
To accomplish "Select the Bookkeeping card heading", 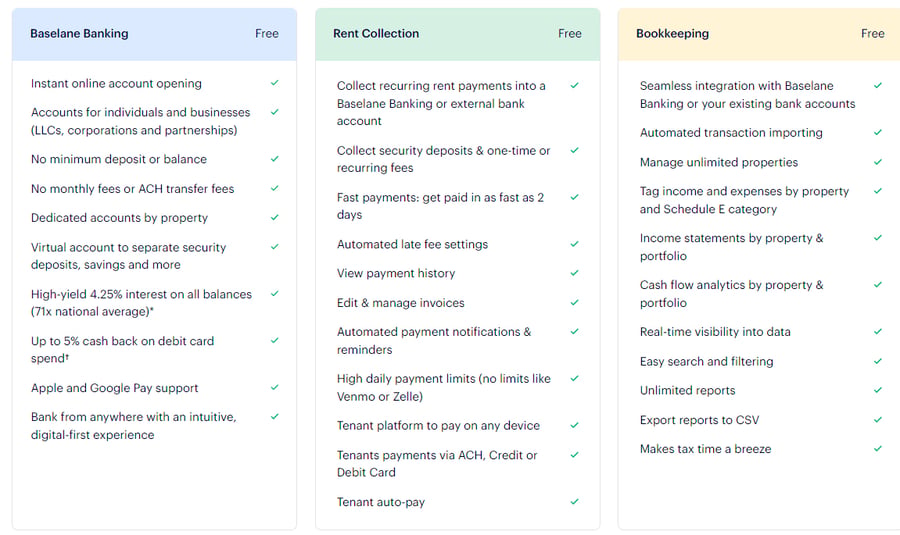I will 672,33.
